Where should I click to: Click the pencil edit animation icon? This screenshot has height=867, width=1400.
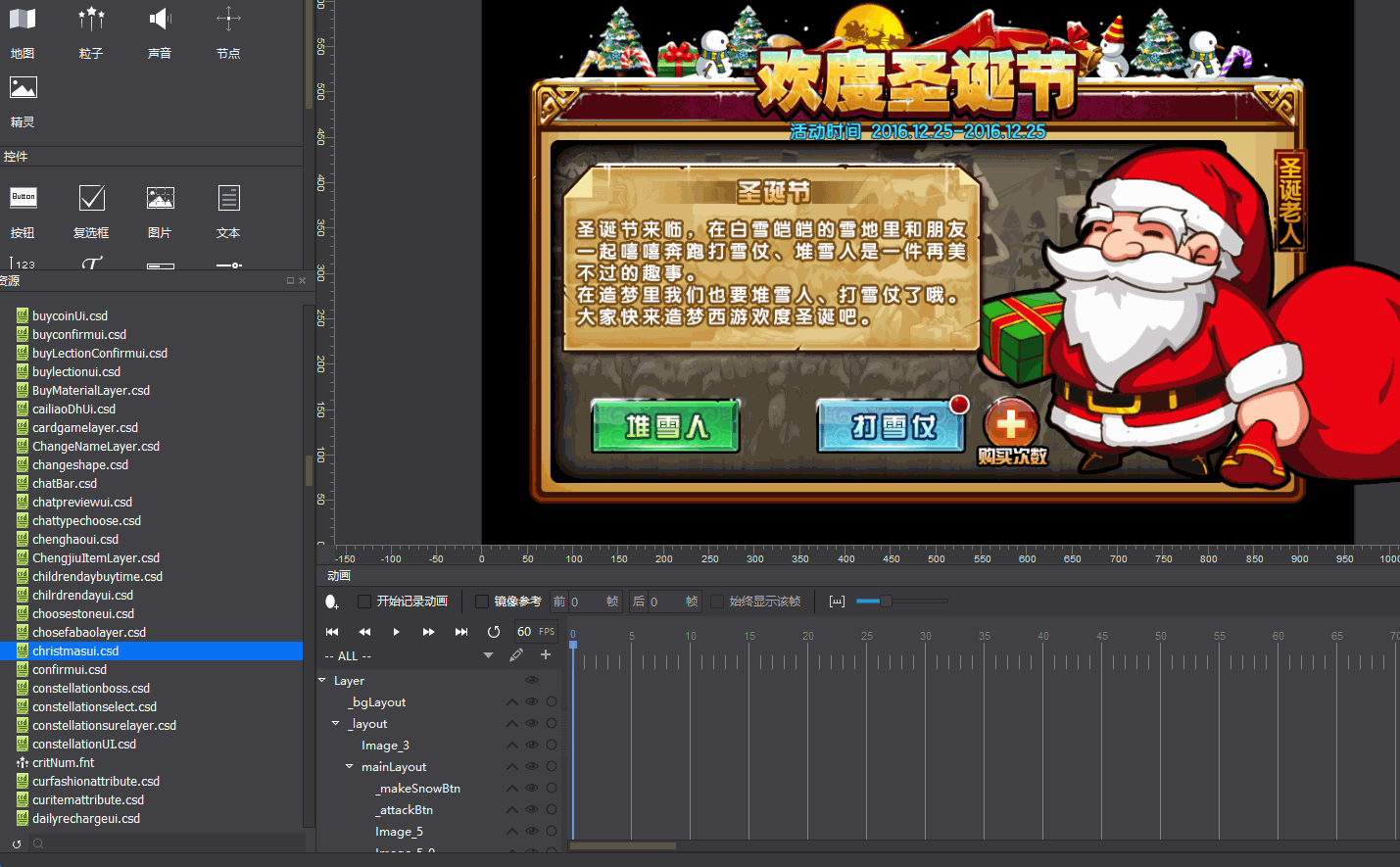click(516, 654)
